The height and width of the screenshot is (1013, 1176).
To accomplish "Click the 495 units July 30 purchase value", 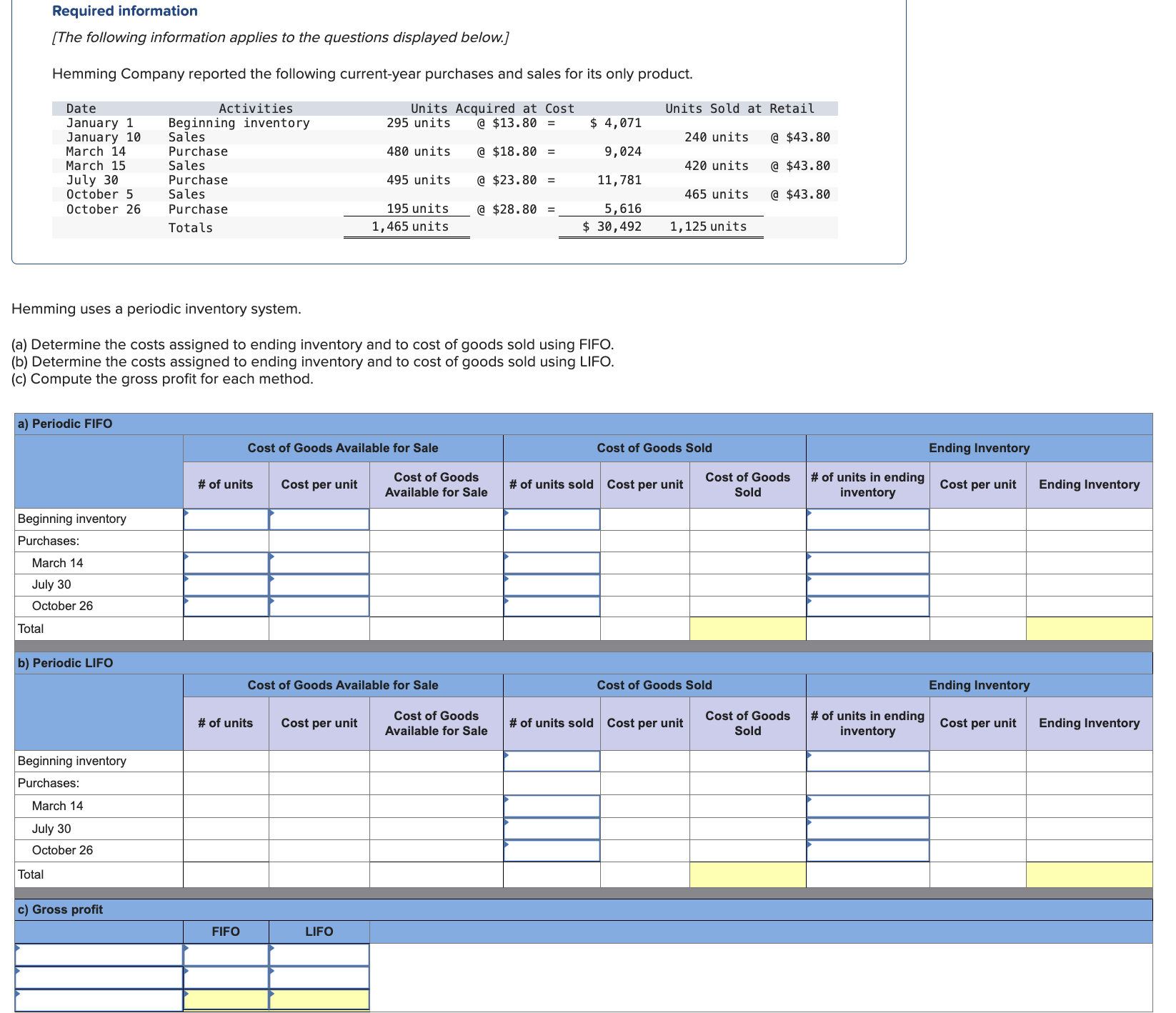I will pyautogui.click(x=419, y=180).
